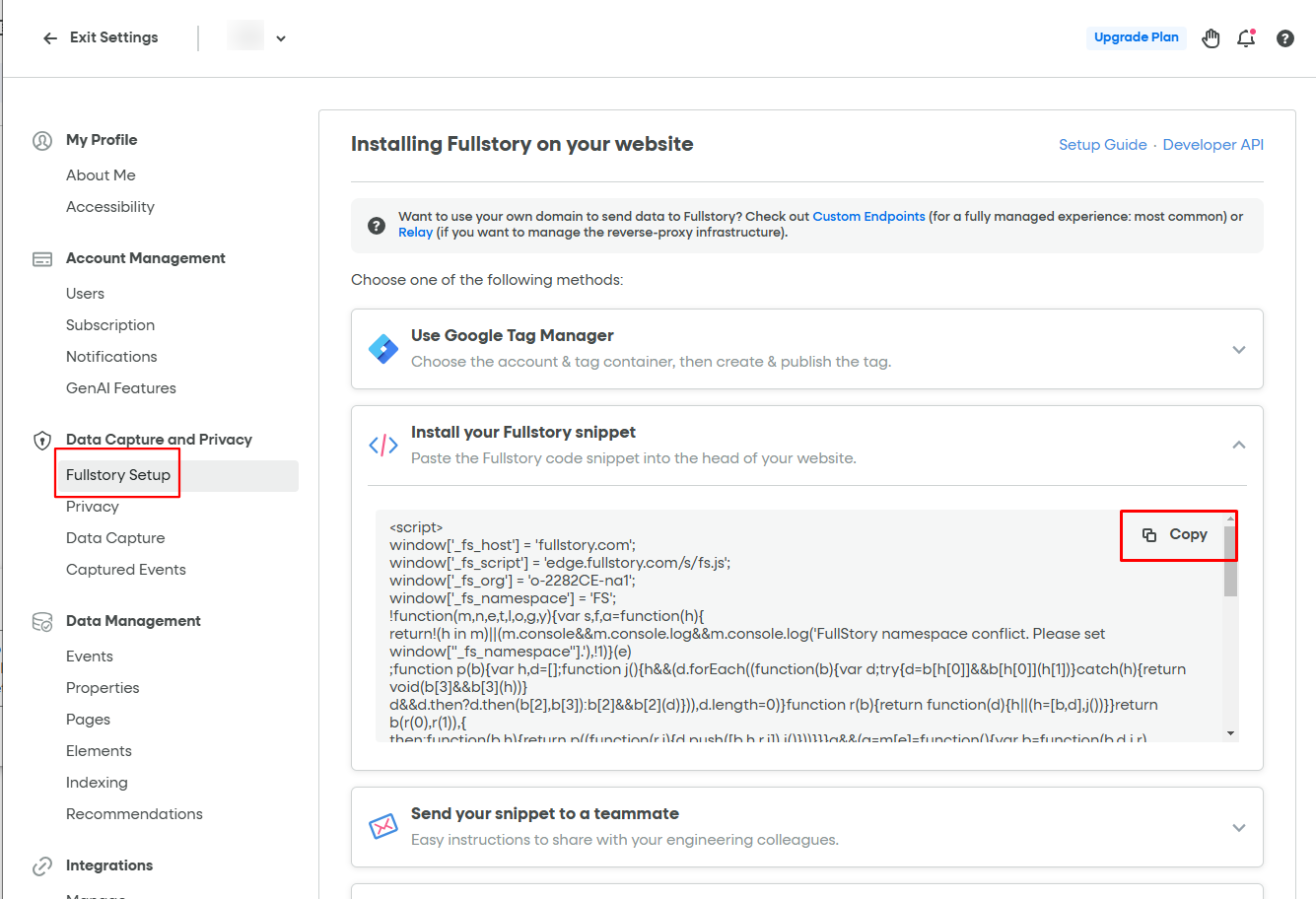The width and height of the screenshot is (1316, 899).
Task: Open the account switcher dropdown
Action: click(x=280, y=38)
